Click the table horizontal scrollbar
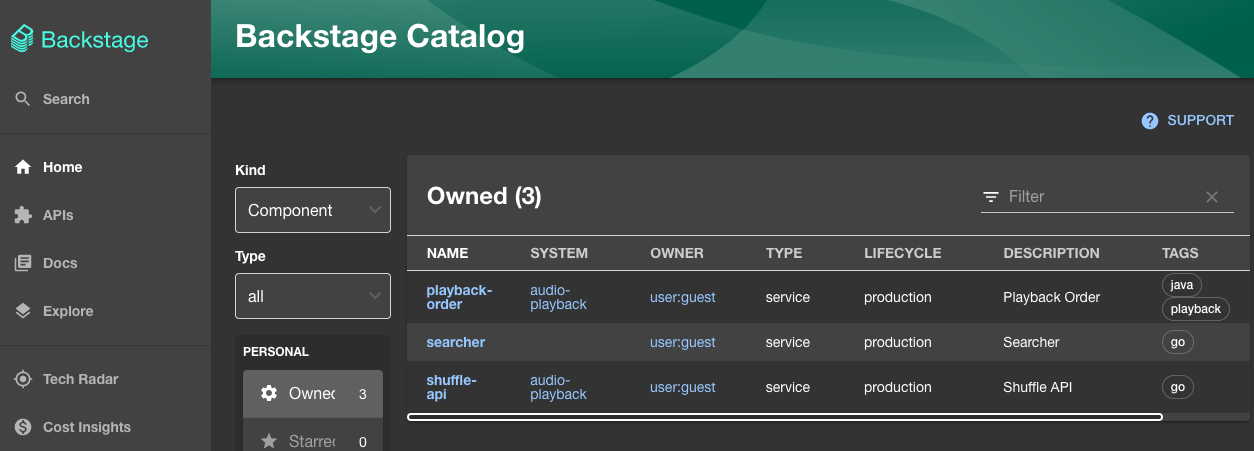This screenshot has height=451, width=1254. click(785, 417)
